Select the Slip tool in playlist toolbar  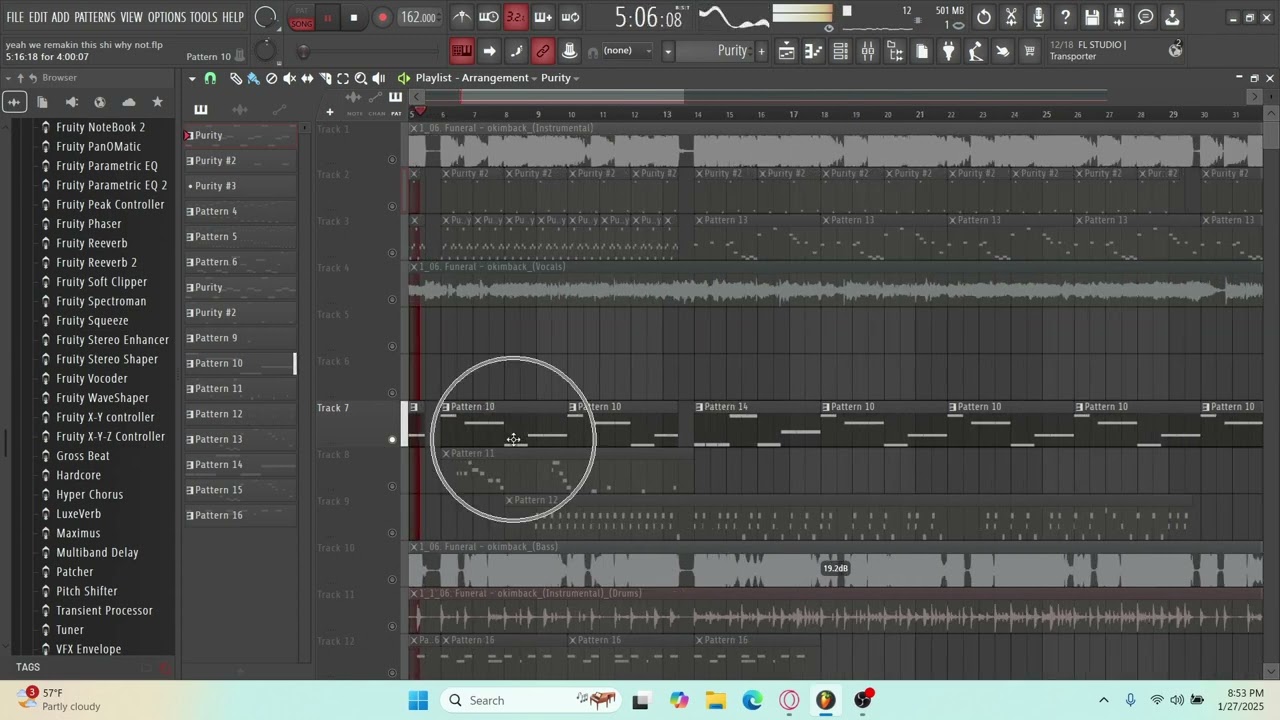click(x=307, y=78)
